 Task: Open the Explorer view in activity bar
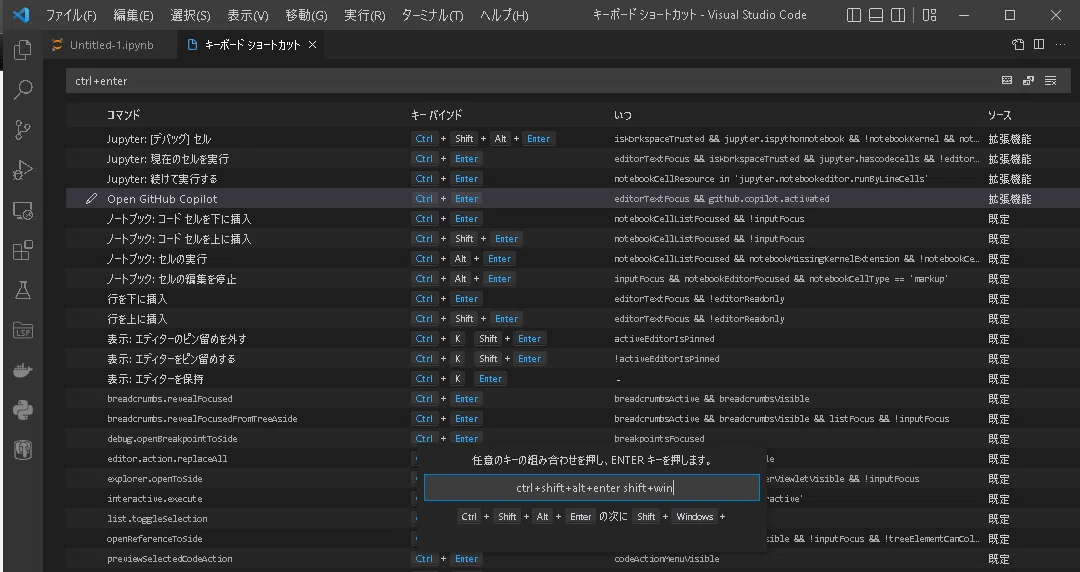(x=23, y=49)
